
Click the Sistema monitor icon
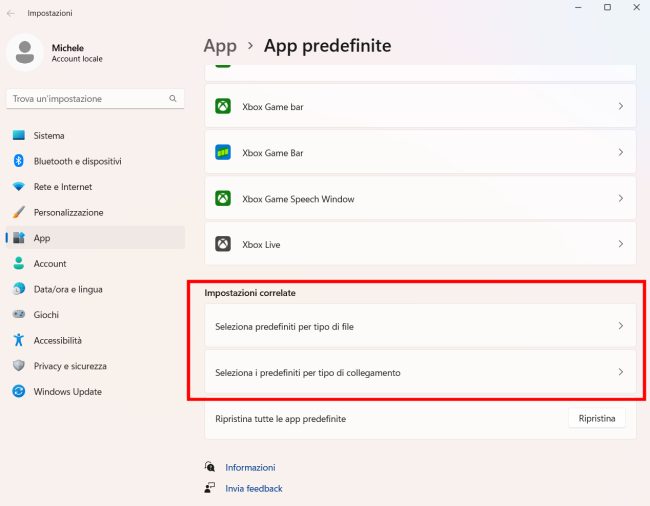click(x=19, y=135)
